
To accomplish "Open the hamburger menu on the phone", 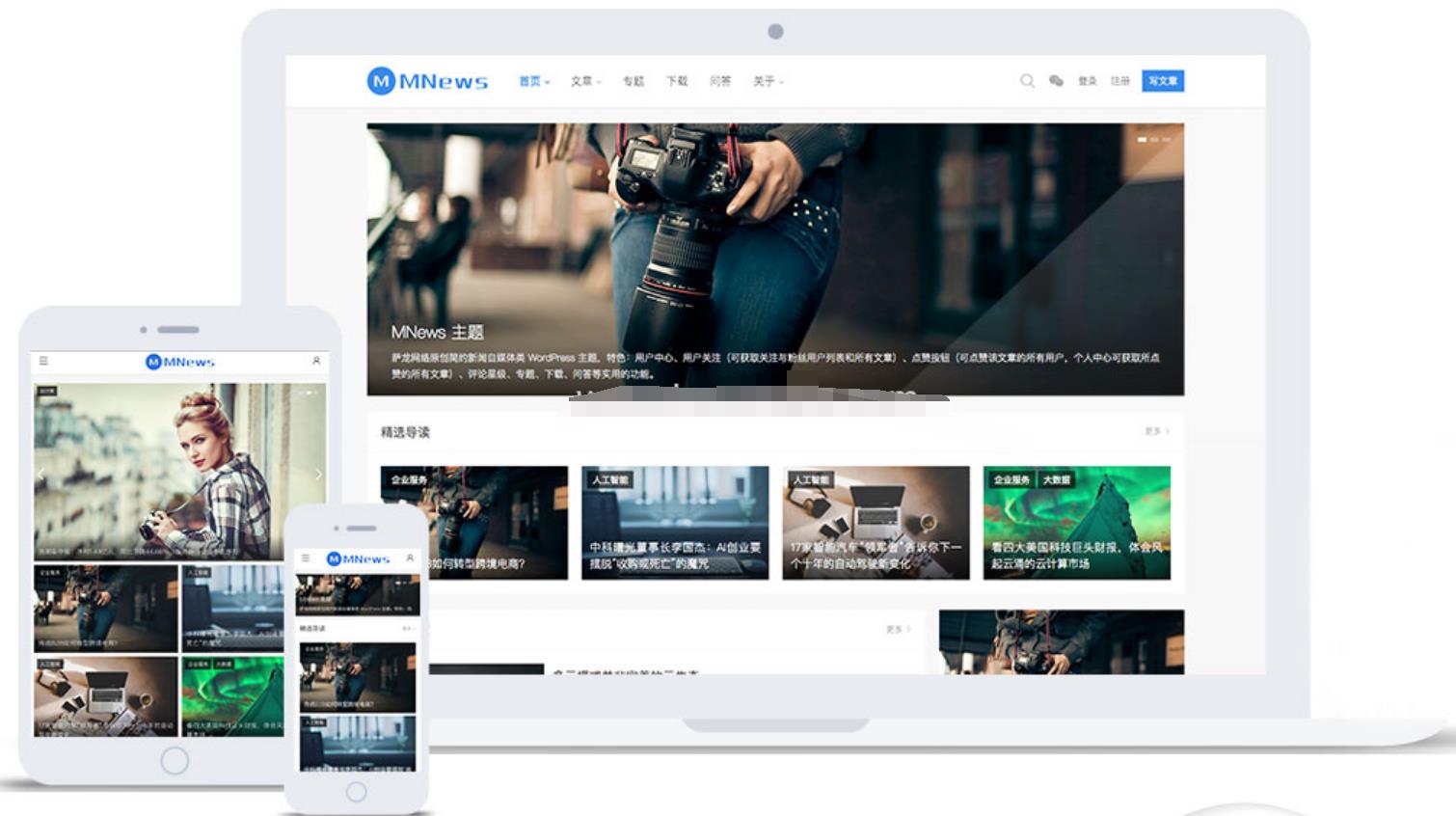I will pyautogui.click(x=306, y=558).
